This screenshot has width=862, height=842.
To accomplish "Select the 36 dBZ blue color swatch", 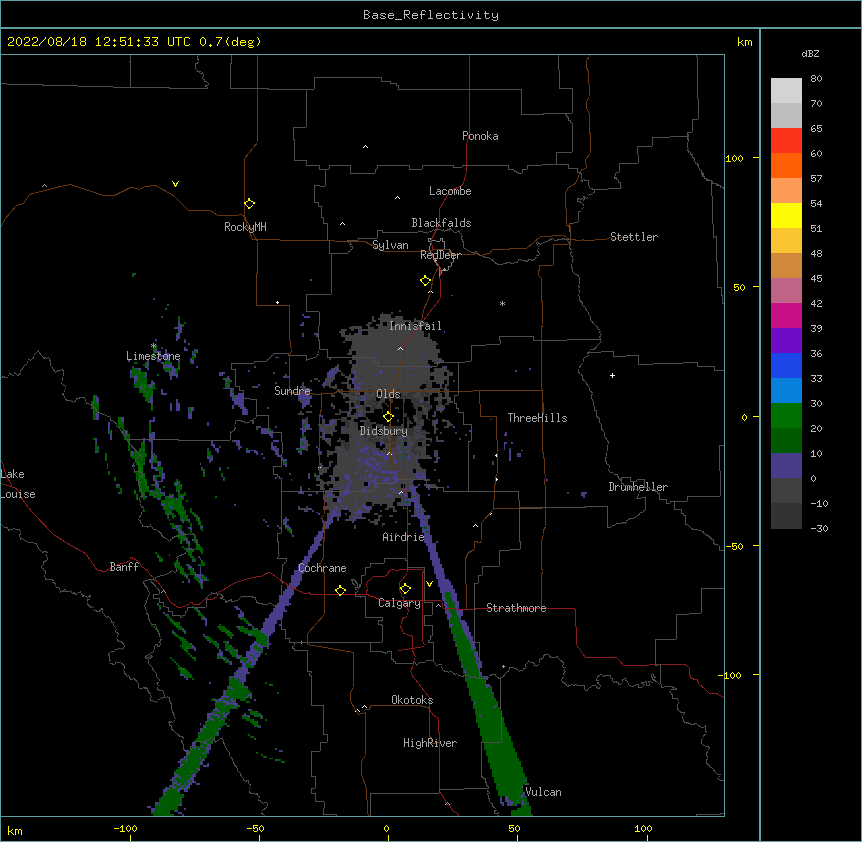I will pyautogui.click(x=786, y=365).
